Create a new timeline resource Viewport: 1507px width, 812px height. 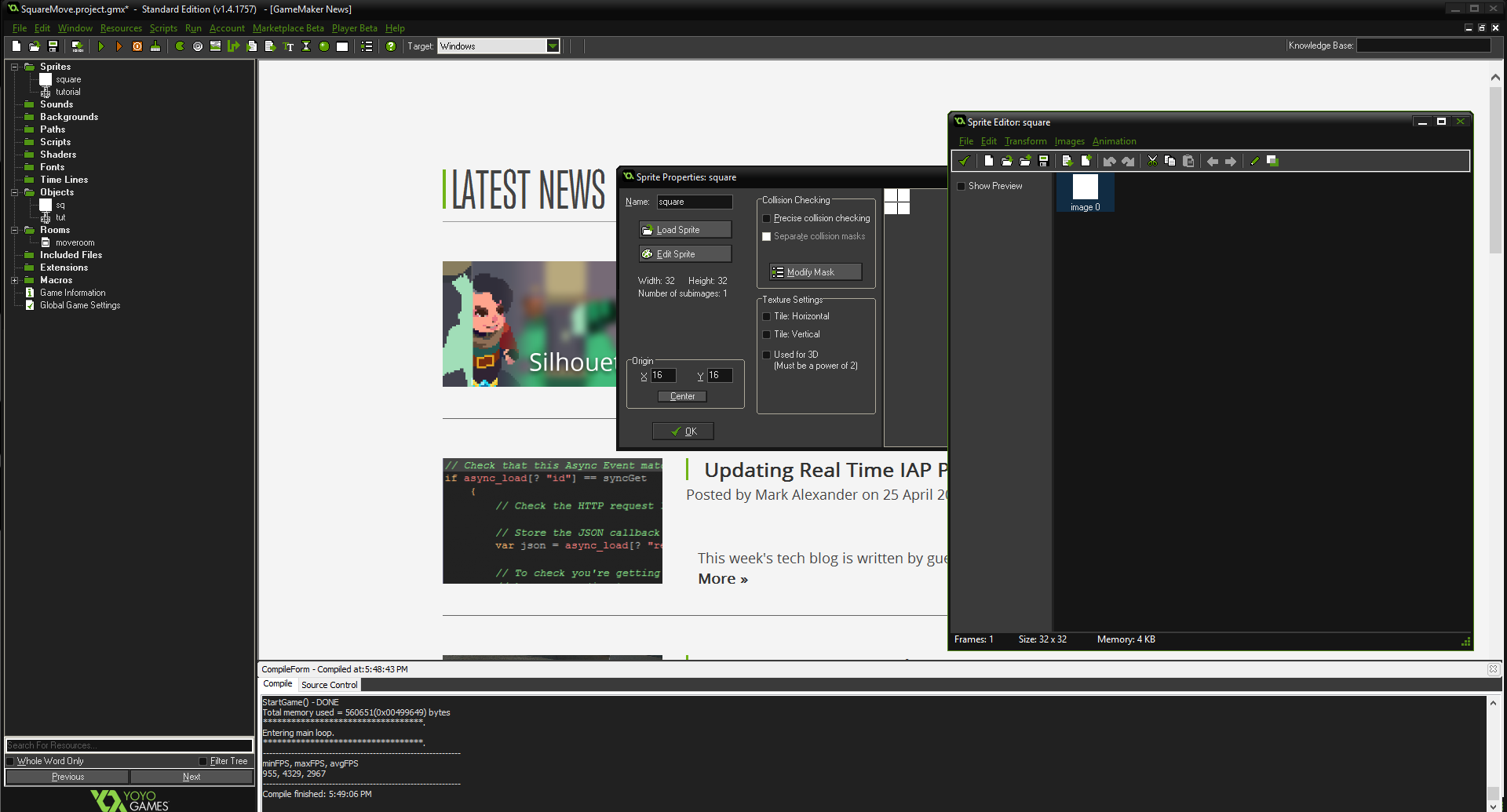pyautogui.click(x=306, y=46)
